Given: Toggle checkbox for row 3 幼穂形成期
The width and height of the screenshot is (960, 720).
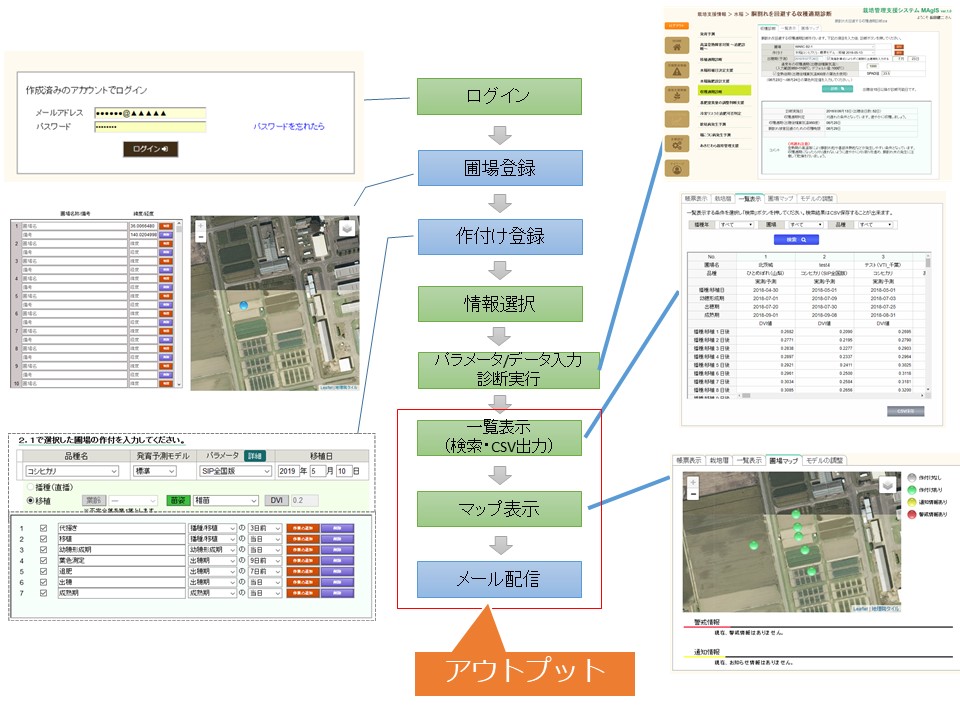Looking at the screenshot, I should tap(43, 550).
